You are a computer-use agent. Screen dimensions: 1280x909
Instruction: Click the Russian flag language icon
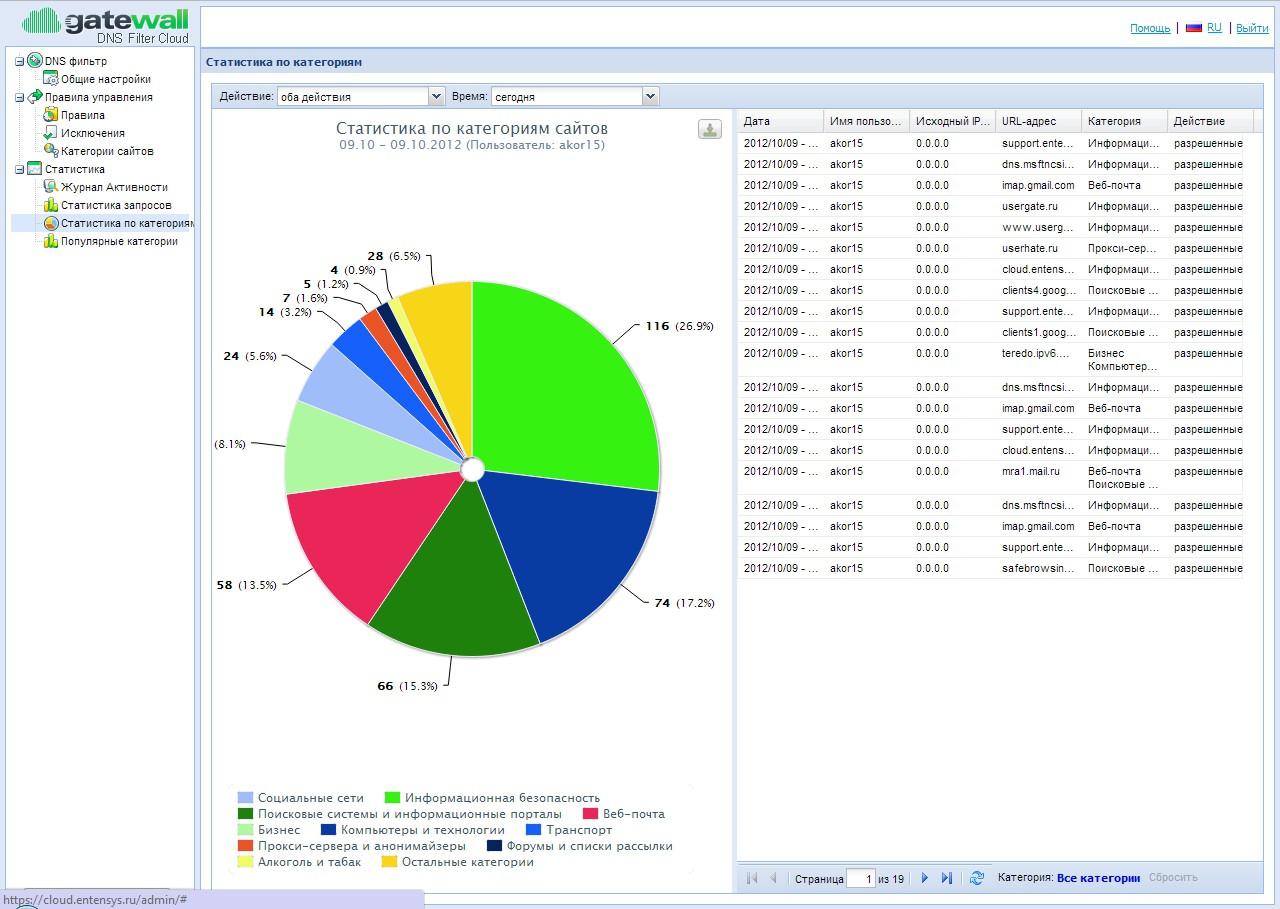1193,28
